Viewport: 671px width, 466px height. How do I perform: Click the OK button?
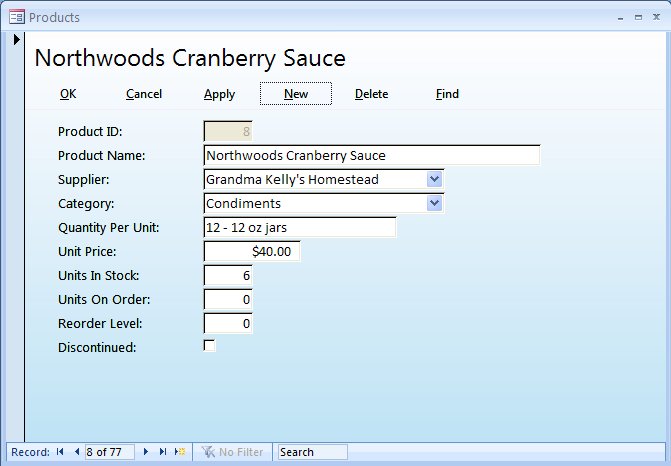[68, 94]
